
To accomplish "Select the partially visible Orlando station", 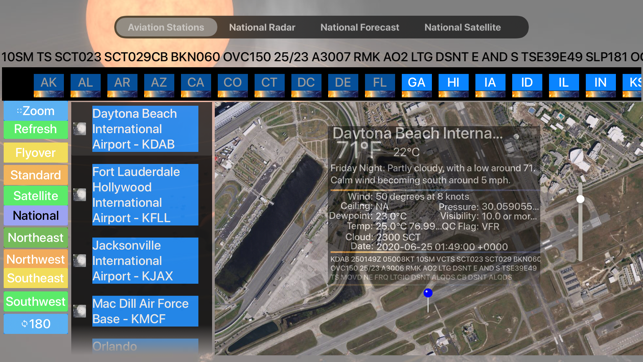I will click(145, 346).
